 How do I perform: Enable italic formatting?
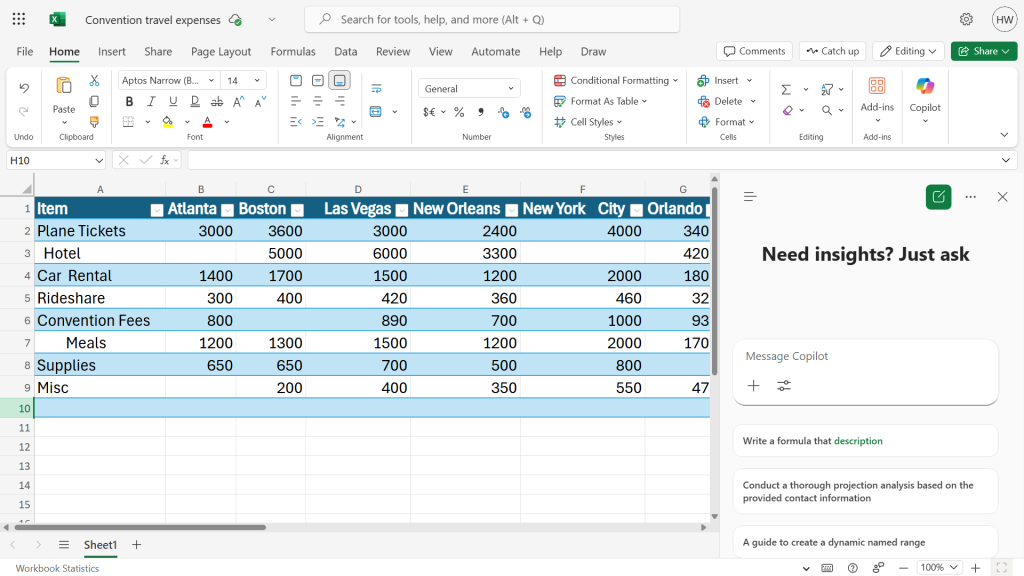coord(151,101)
